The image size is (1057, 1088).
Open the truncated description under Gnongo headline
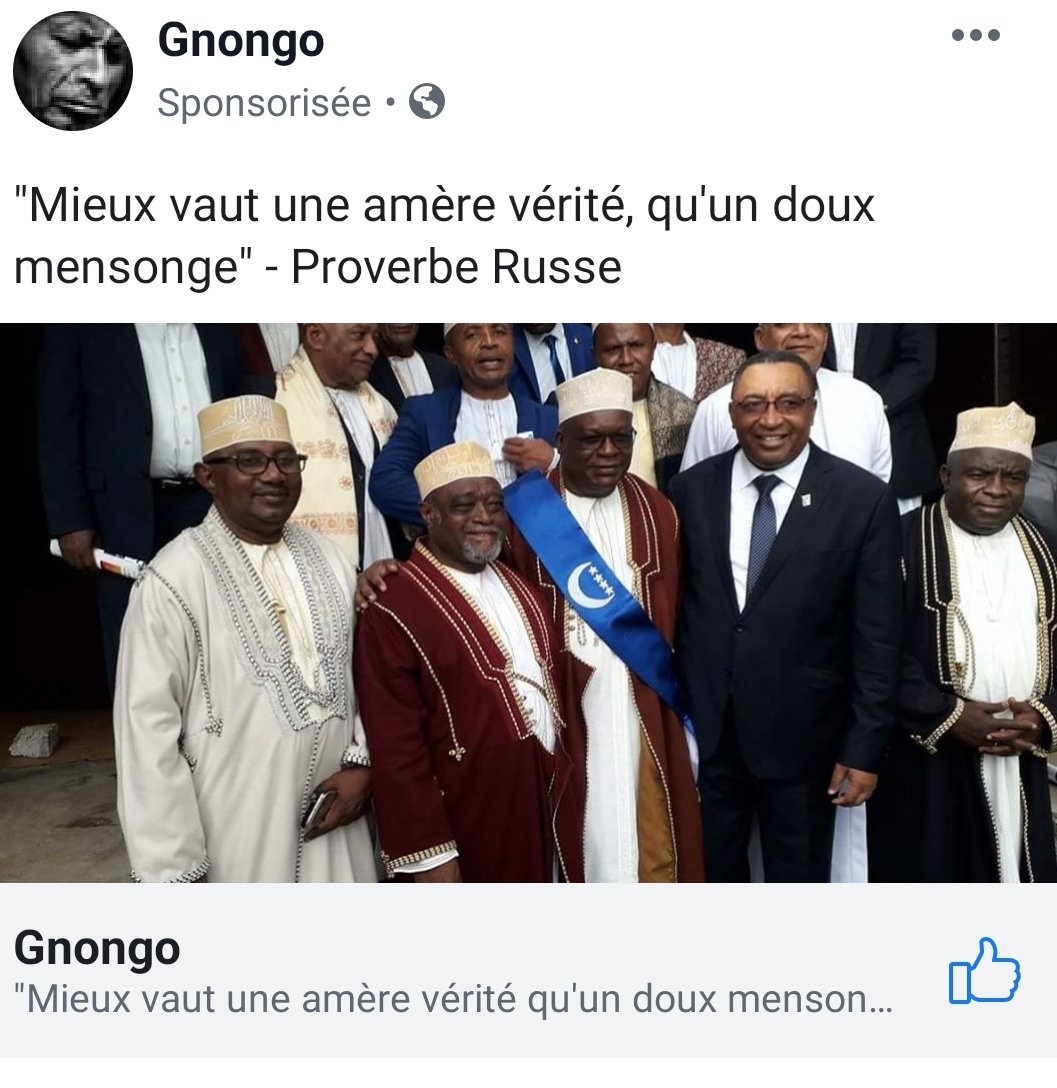click(453, 999)
